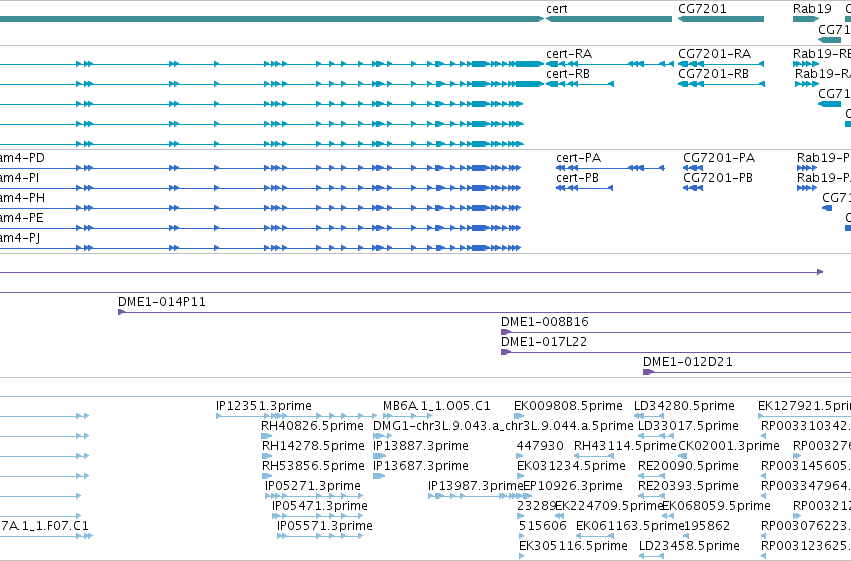851x561 pixels.
Task: Open the EK068059.5prime EST label
Action: click(716, 506)
